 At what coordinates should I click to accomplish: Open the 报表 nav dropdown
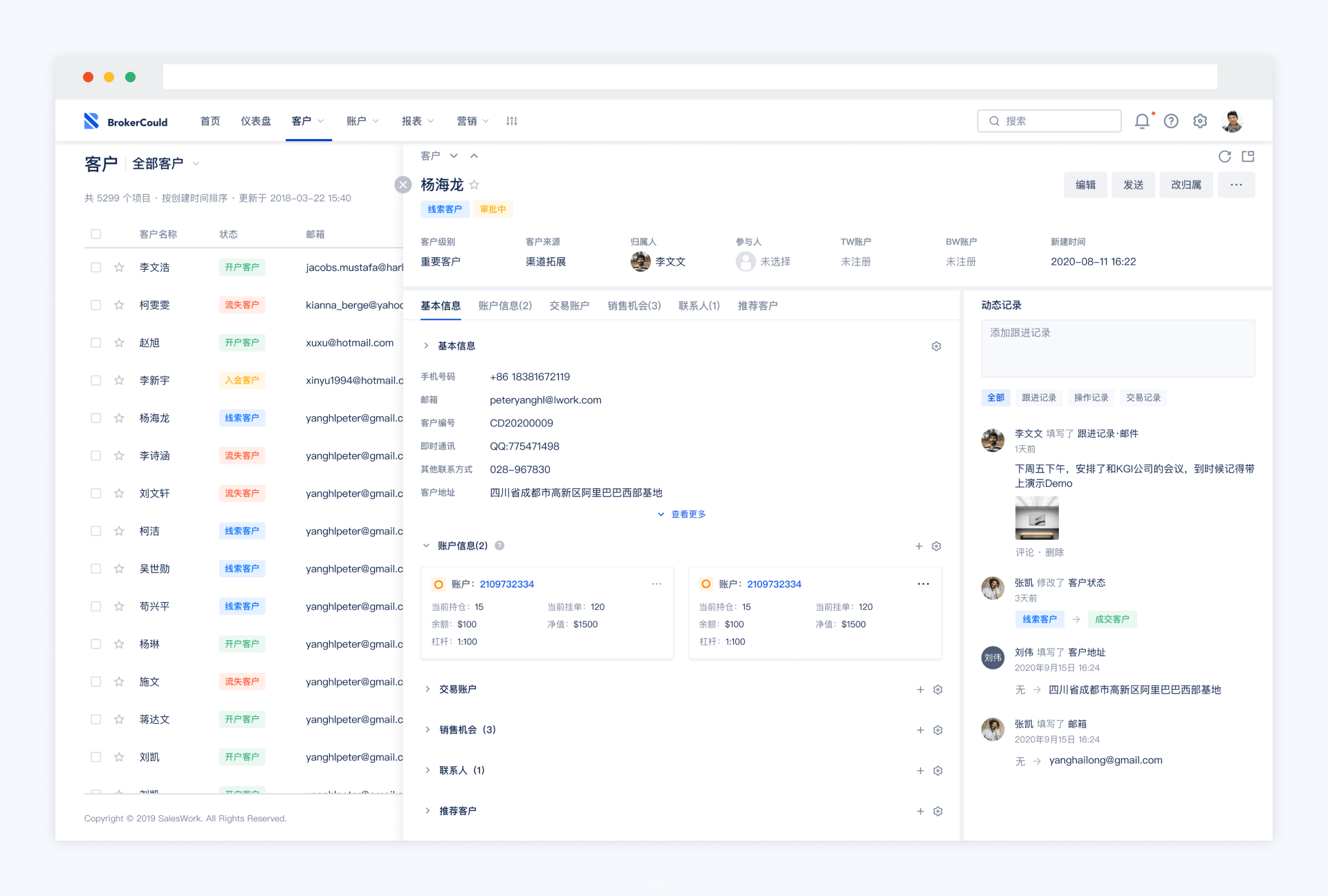418,121
